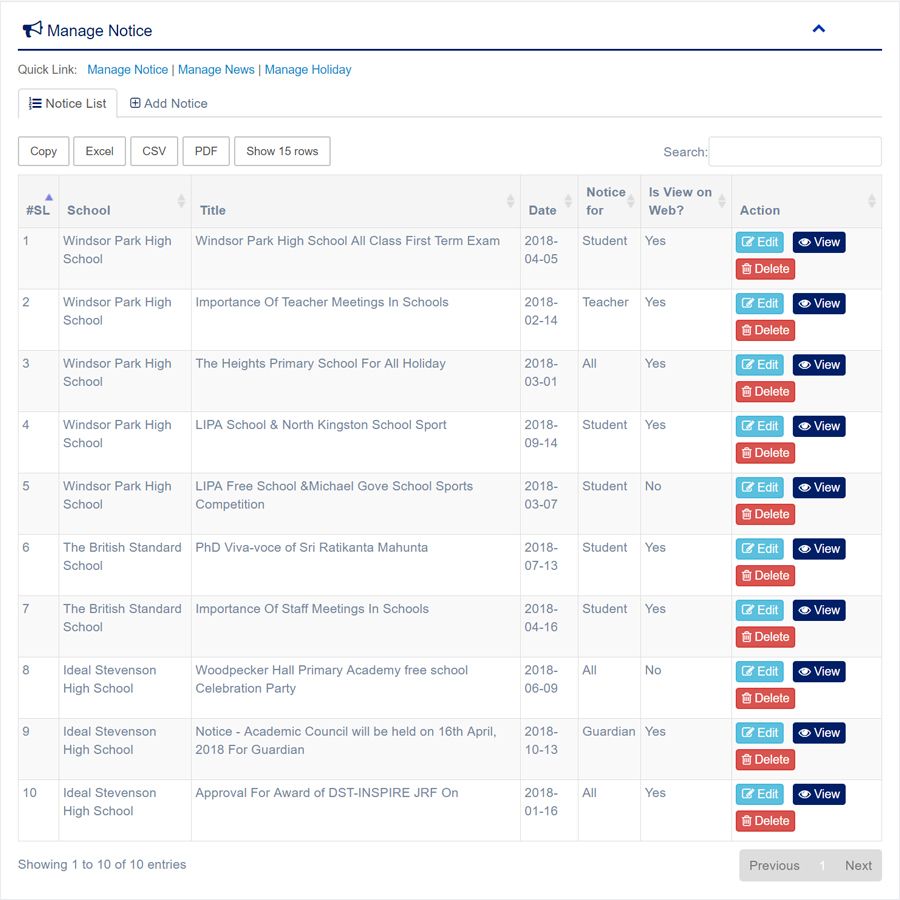The image size is (900, 900).
Task: Edit the DST-INSPIRE JRF award notice
Action: pyautogui.click(x=759, y=794)
